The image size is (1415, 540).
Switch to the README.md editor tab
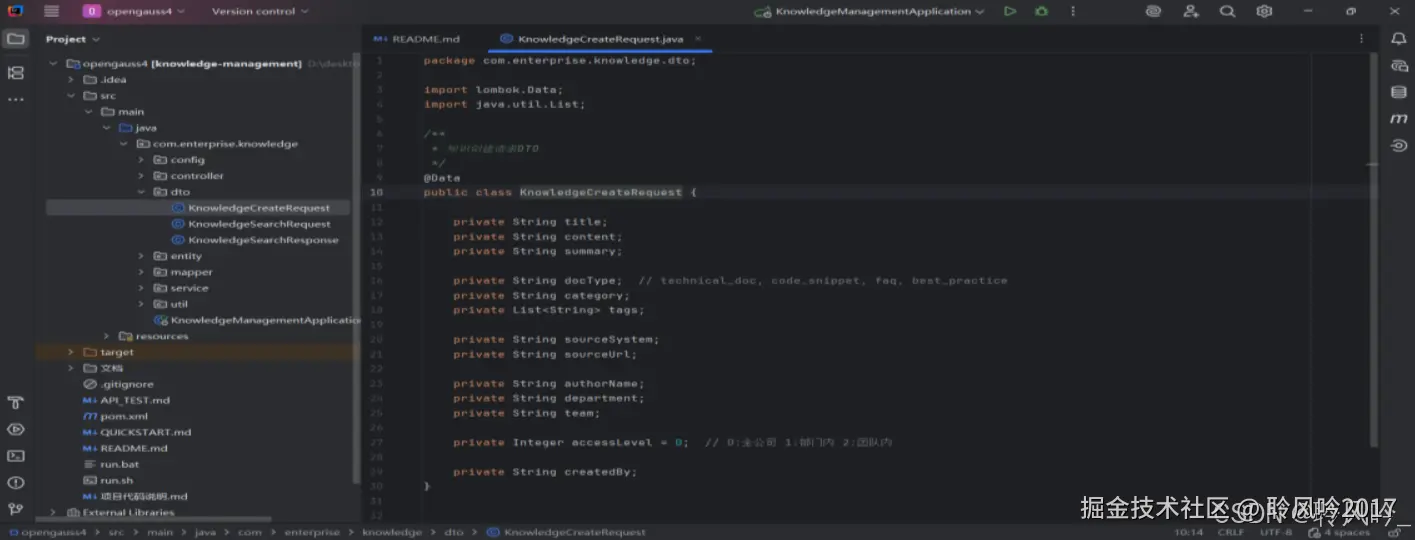click(x=417, y=39)
